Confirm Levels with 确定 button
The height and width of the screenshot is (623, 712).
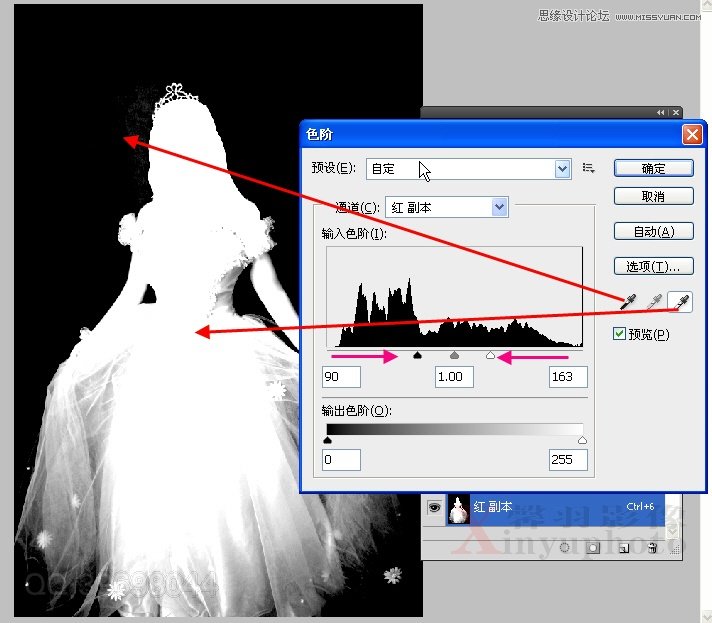653,168
